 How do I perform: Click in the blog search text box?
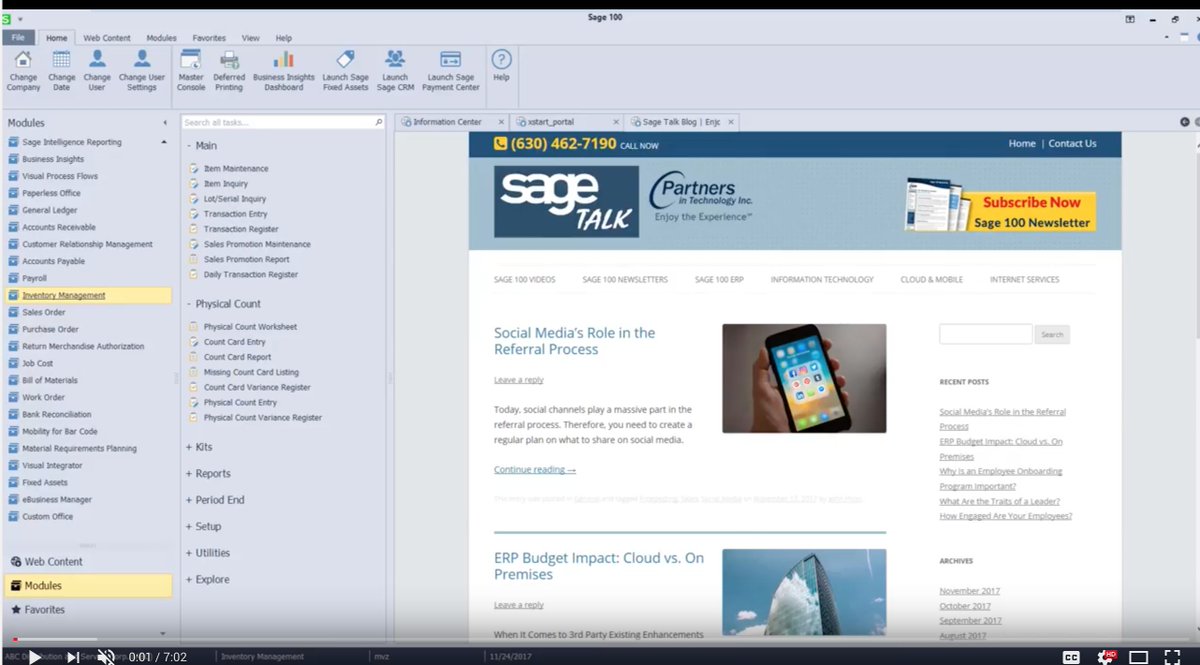(x=985, y=334)
